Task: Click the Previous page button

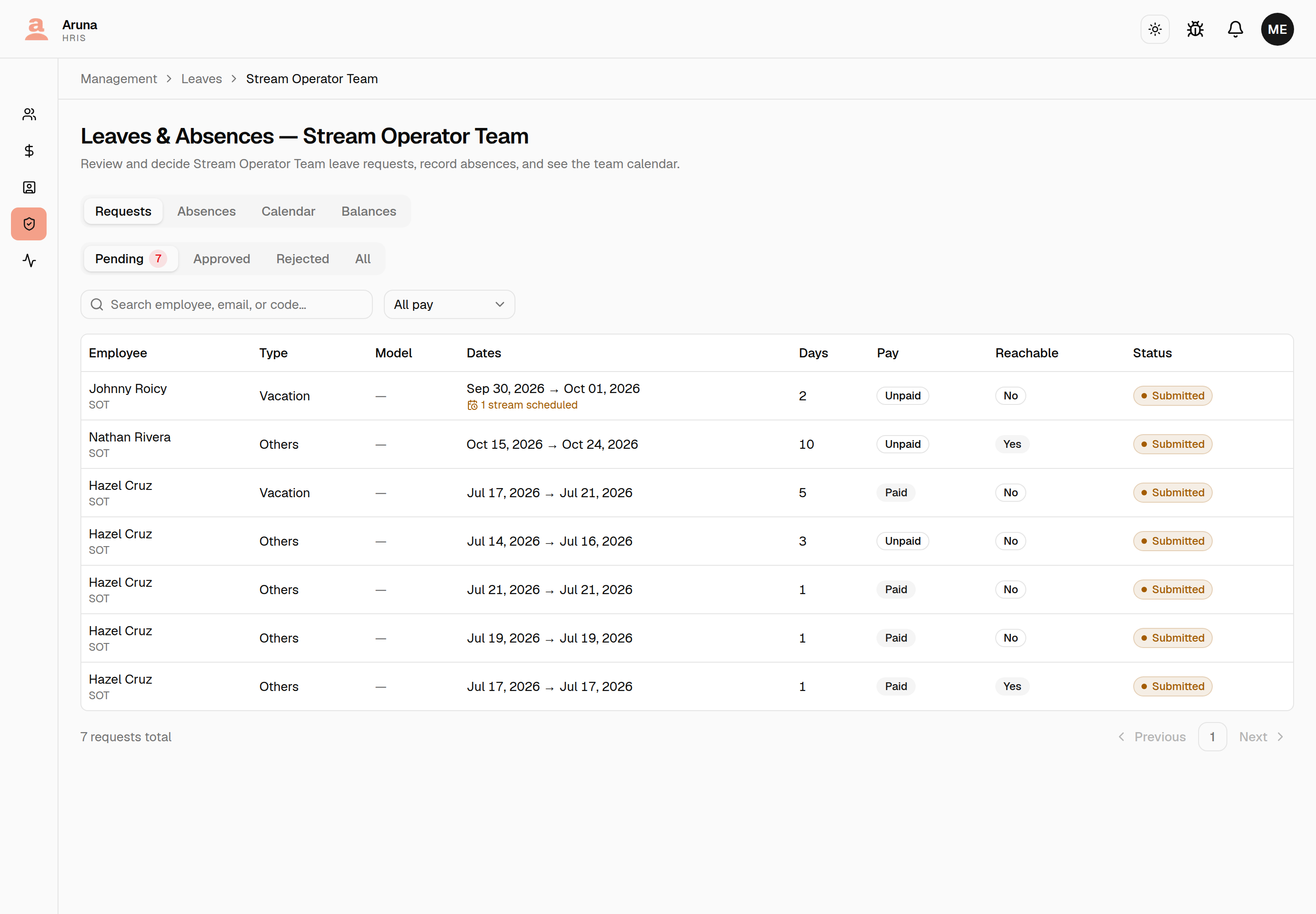Action: click(1151, 737)
